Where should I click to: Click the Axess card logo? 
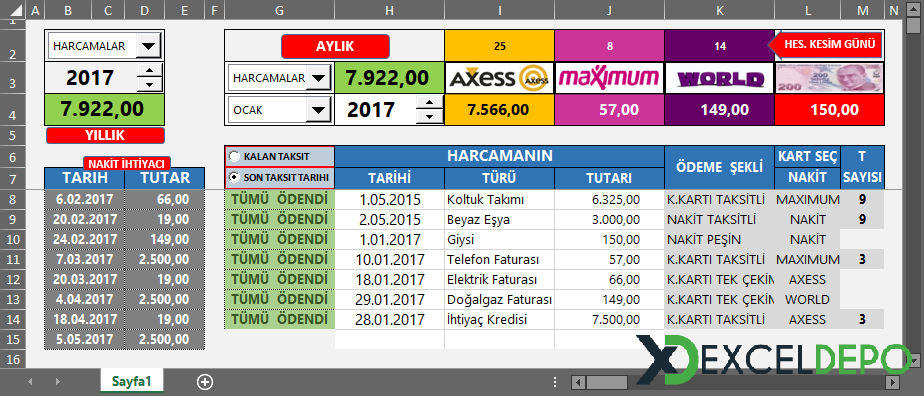pyautogui.click(x=499, y=78)
